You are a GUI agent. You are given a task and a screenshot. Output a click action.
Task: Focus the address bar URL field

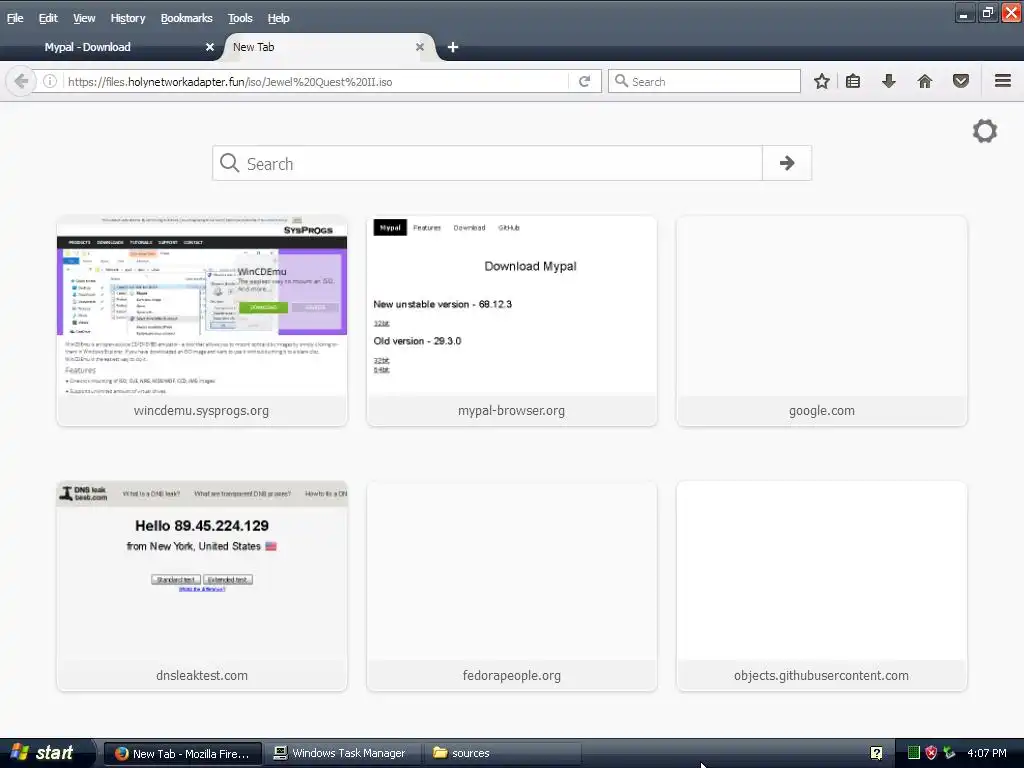coord(317,82)
